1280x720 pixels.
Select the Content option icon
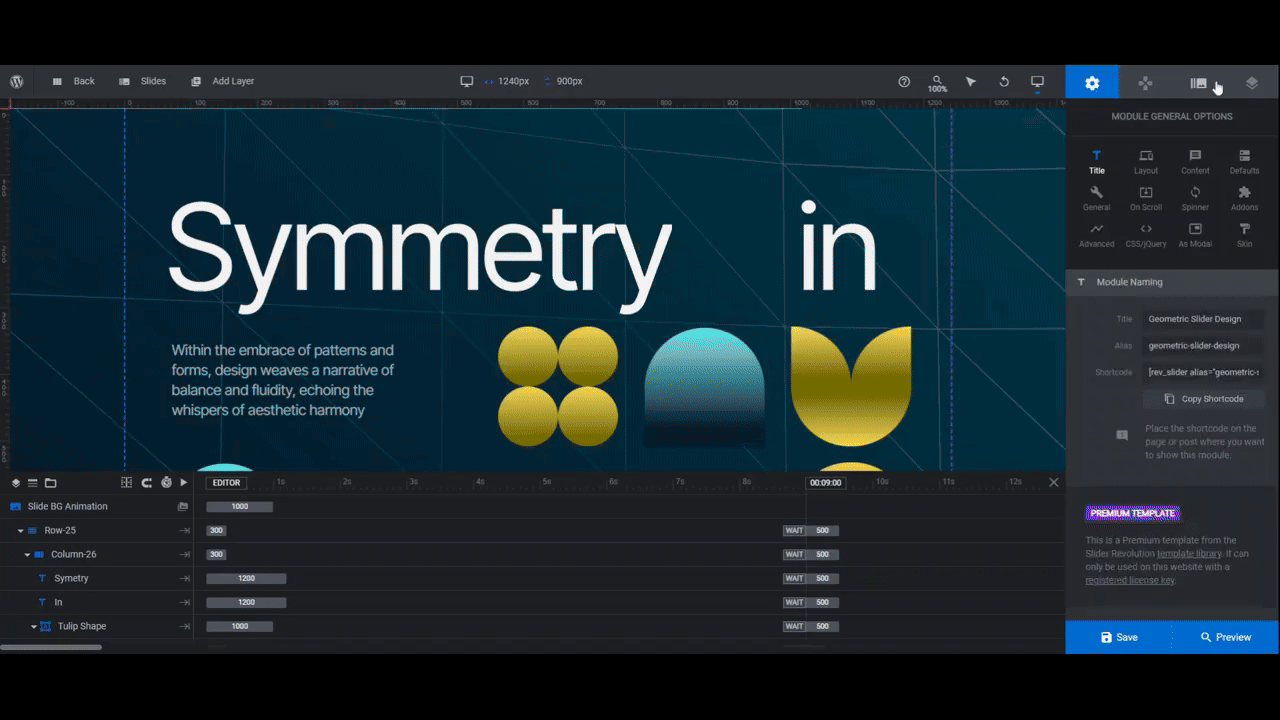pyautogui.click(x=1195, y=162)
